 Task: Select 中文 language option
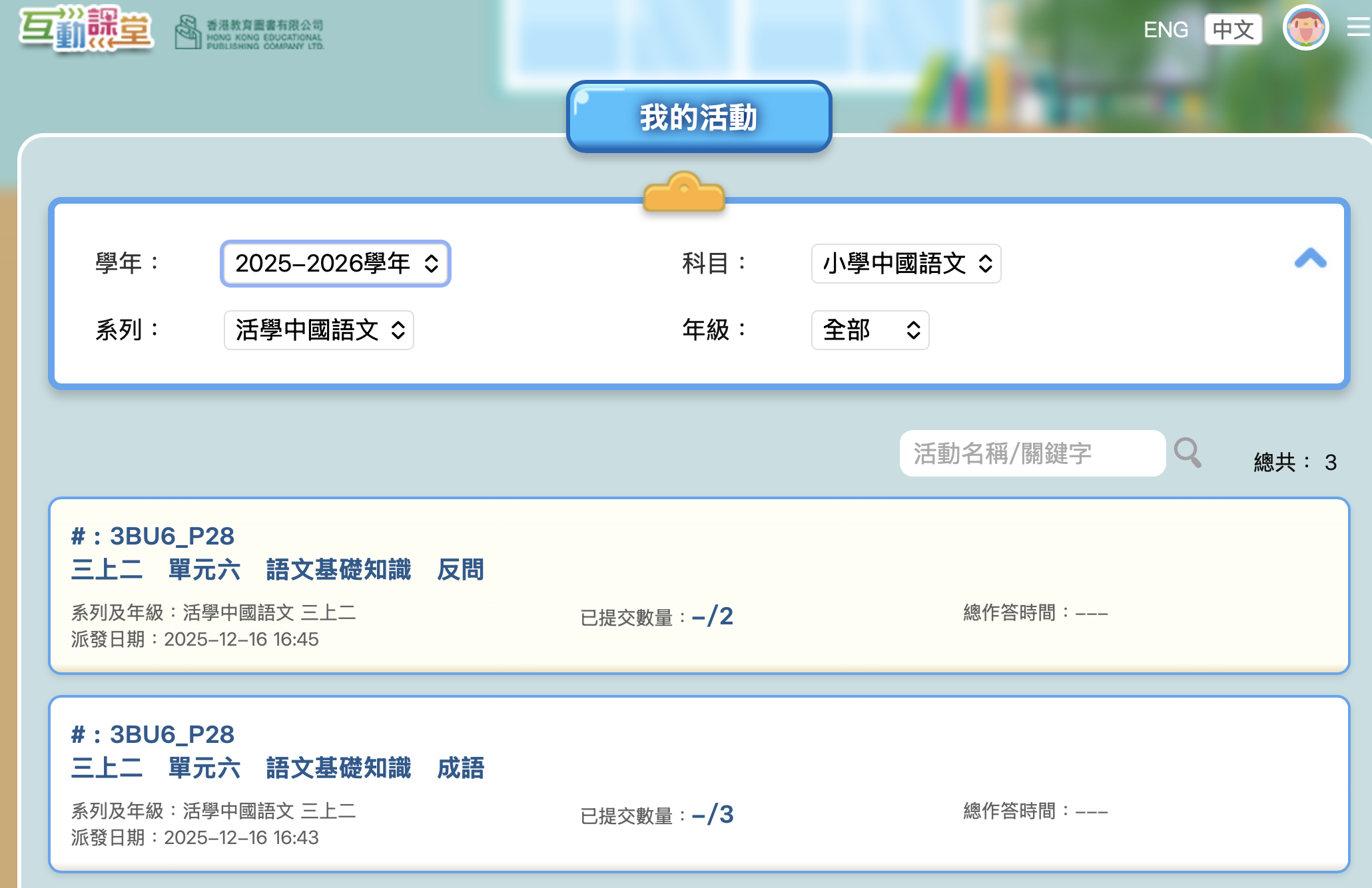1233,30
